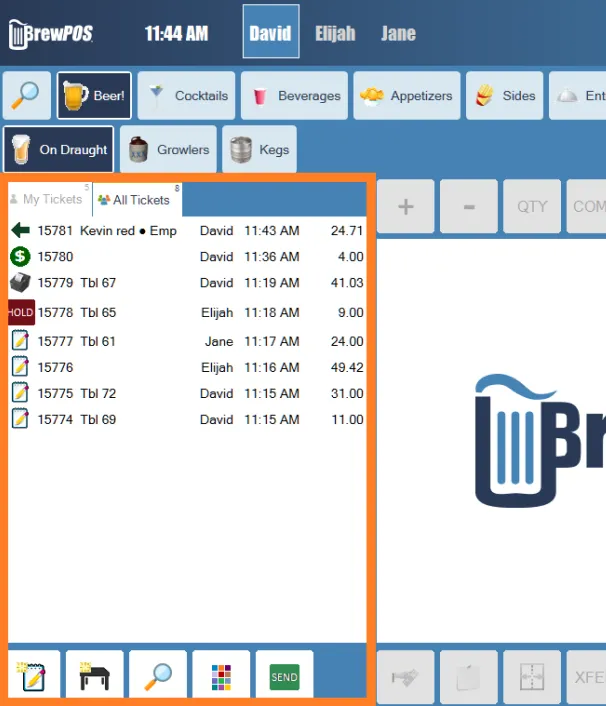
Task: Open printed ticket 15779 Tbl 67
Action: pos(187,283)
